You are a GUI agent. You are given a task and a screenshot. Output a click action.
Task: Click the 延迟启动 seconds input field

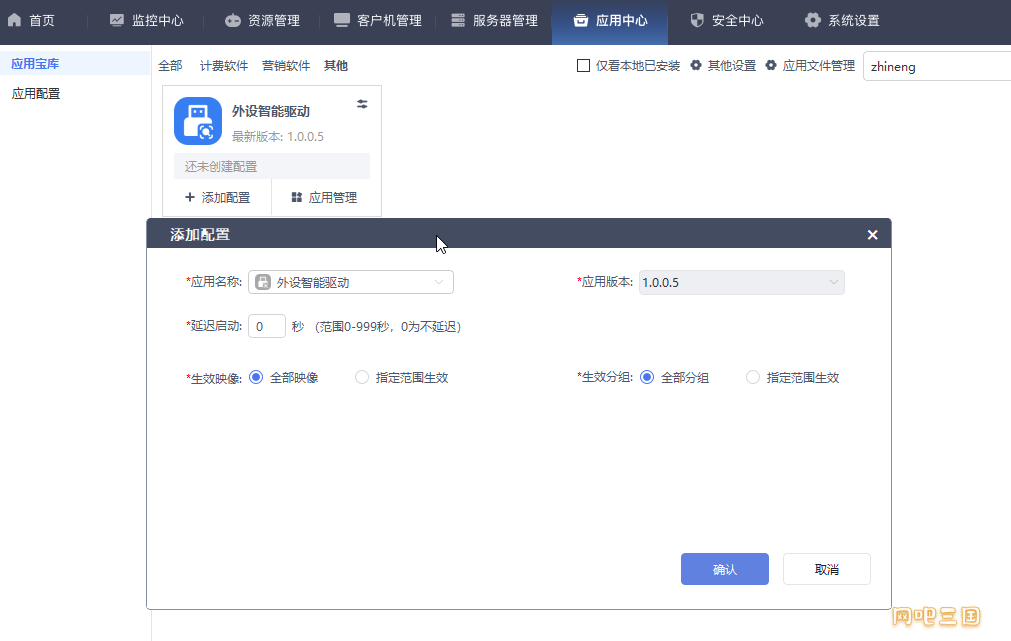[267, 326]
